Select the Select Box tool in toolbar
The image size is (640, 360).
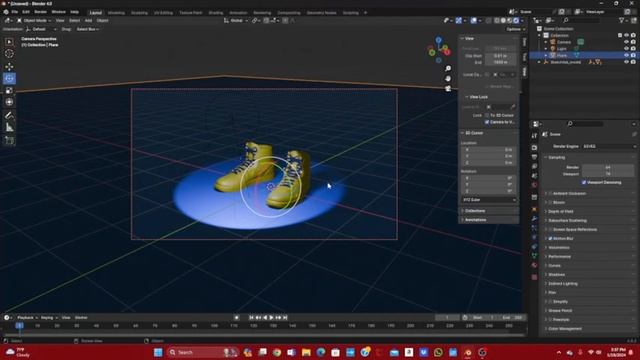coord(9,42)
